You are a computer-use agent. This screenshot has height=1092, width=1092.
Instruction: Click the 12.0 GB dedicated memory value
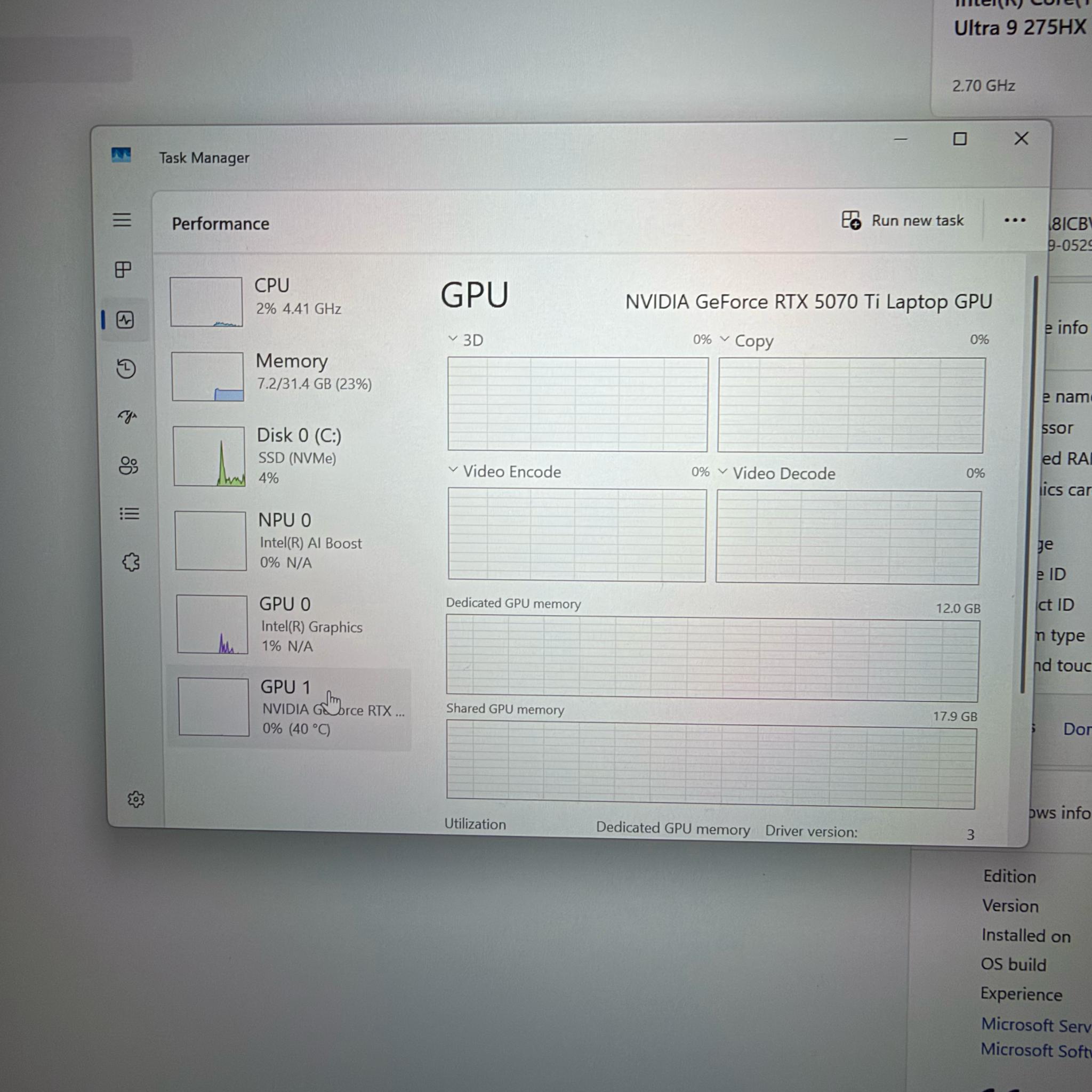click(958, 608)
